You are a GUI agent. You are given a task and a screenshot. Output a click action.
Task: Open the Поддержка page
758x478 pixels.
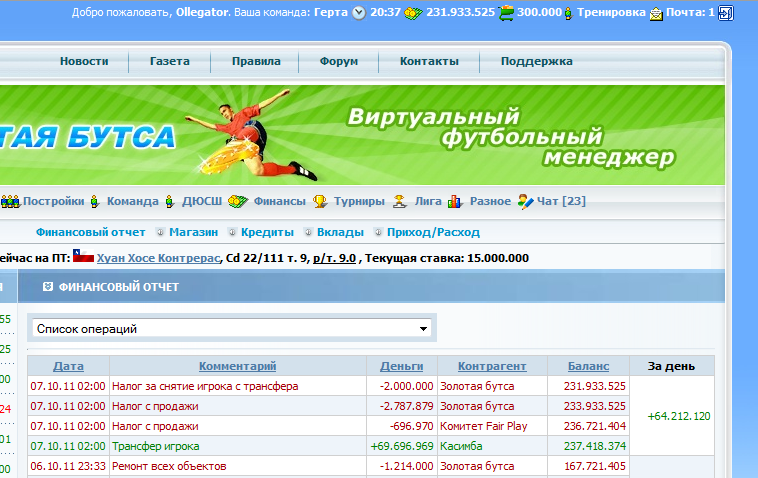pyautogui.click(x=536, y=61)
